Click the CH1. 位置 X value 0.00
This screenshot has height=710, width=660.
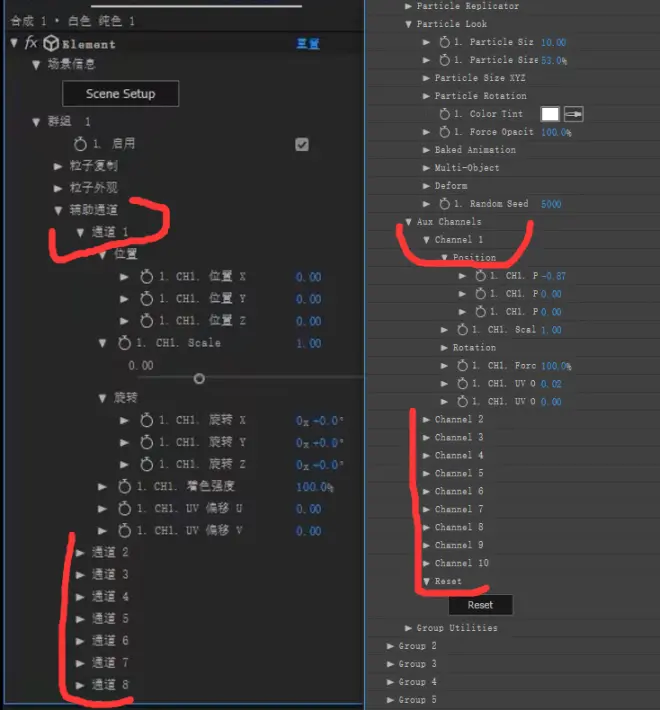point(309,277)
